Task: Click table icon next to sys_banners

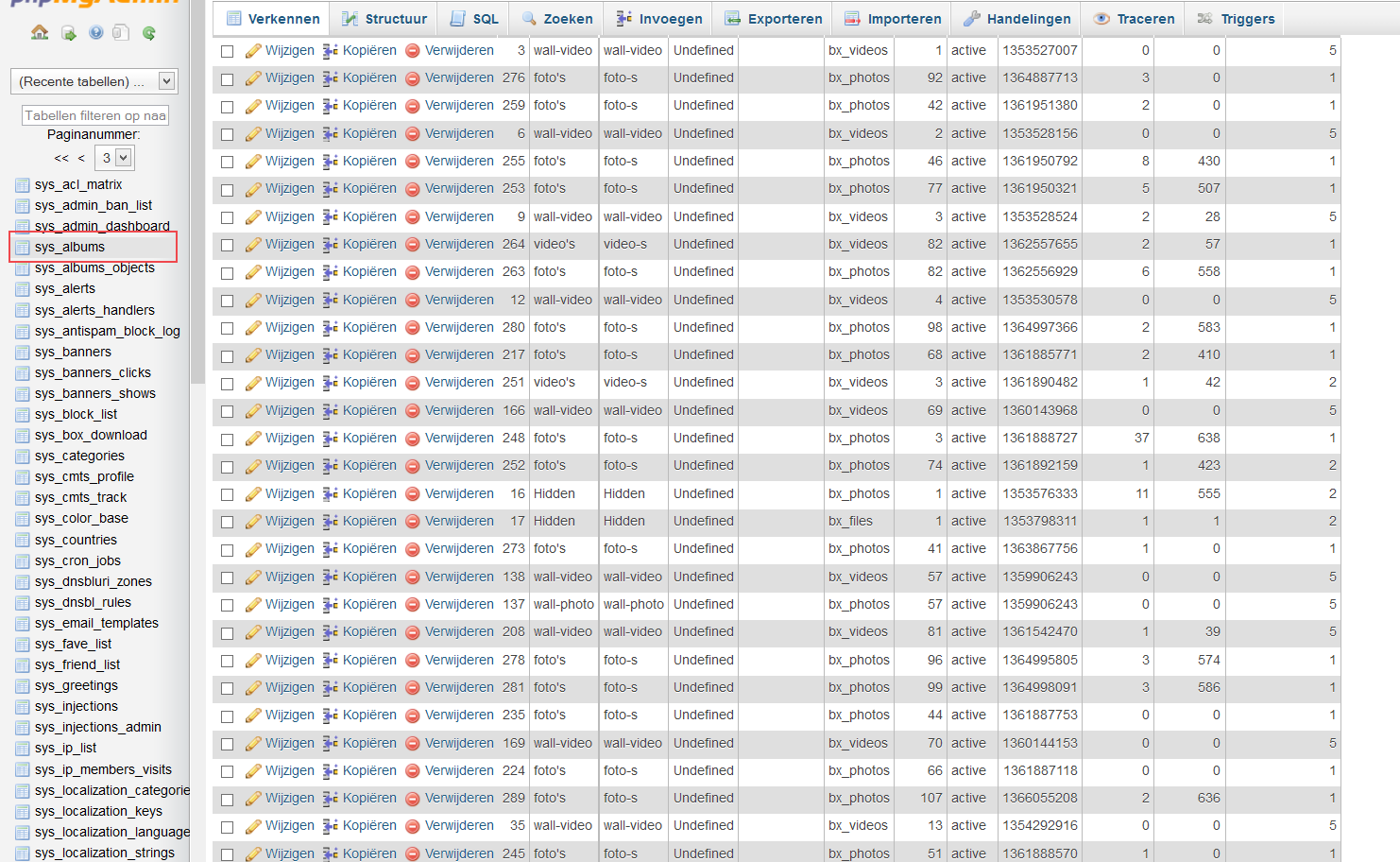Action: (23, 352)
